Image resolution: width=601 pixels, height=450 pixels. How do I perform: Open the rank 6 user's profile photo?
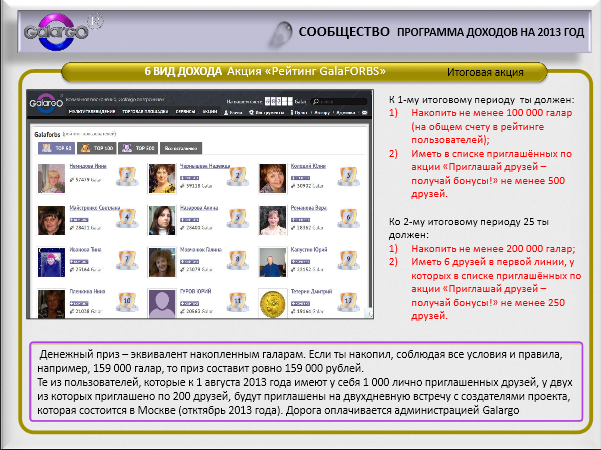[x=273, y=220]
